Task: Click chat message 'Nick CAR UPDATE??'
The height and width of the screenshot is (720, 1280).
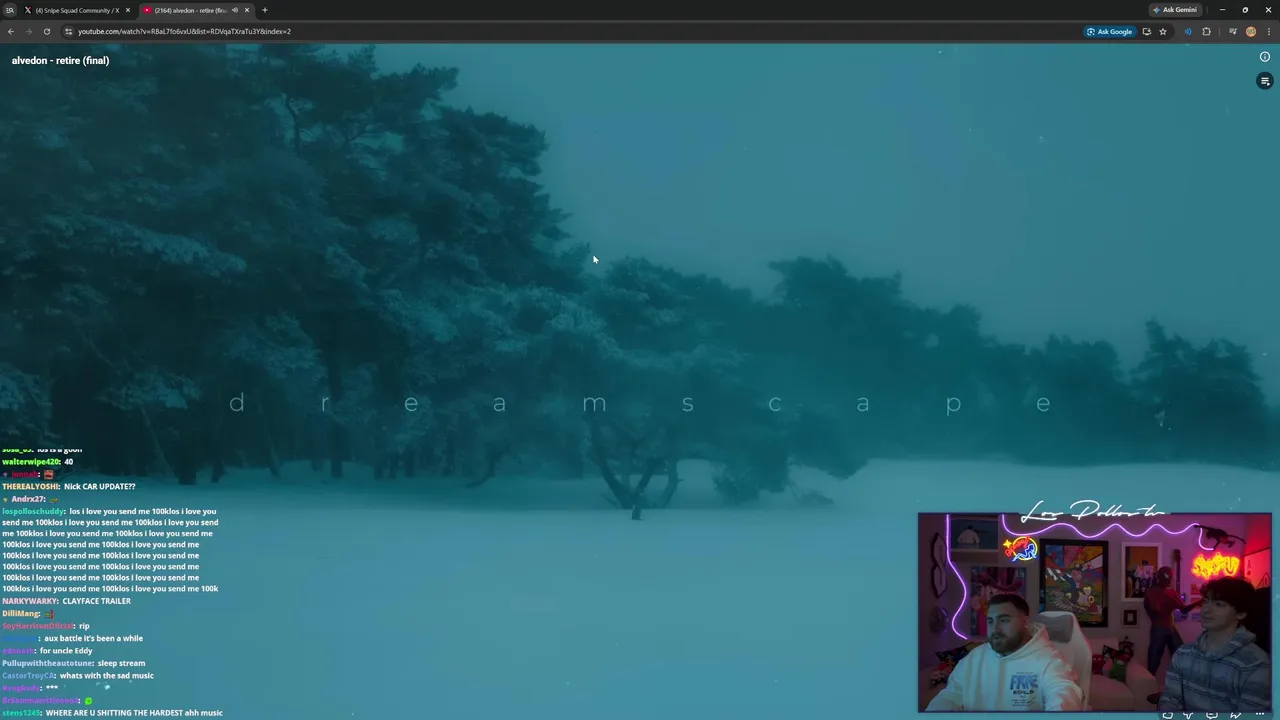Action: pos(99,486)
